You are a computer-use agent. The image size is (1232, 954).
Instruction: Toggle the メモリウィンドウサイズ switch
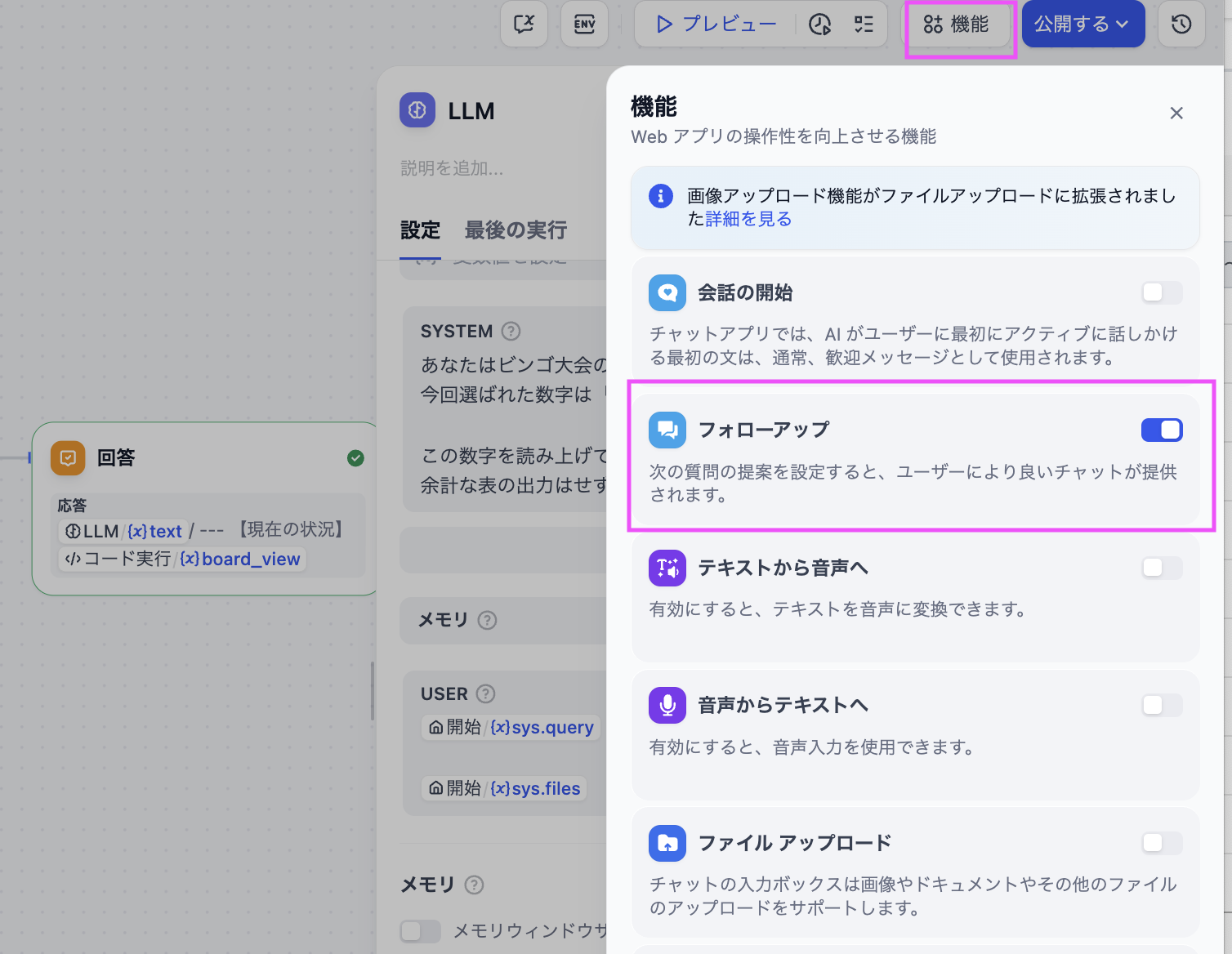(x=420, y=930)
